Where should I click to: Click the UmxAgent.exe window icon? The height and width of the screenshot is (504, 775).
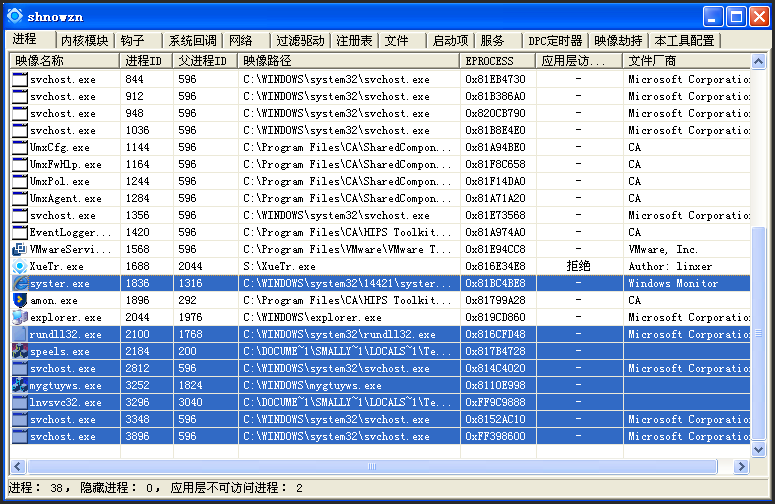(x=20, y=198)
